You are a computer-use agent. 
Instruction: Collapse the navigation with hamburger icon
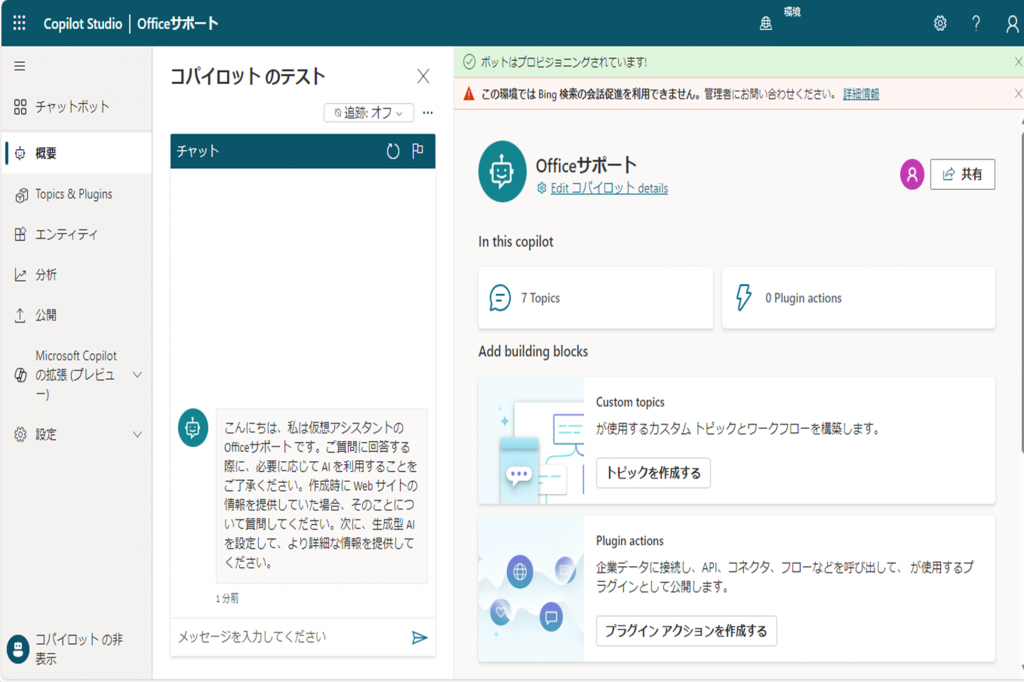click(x=20, y=66)
